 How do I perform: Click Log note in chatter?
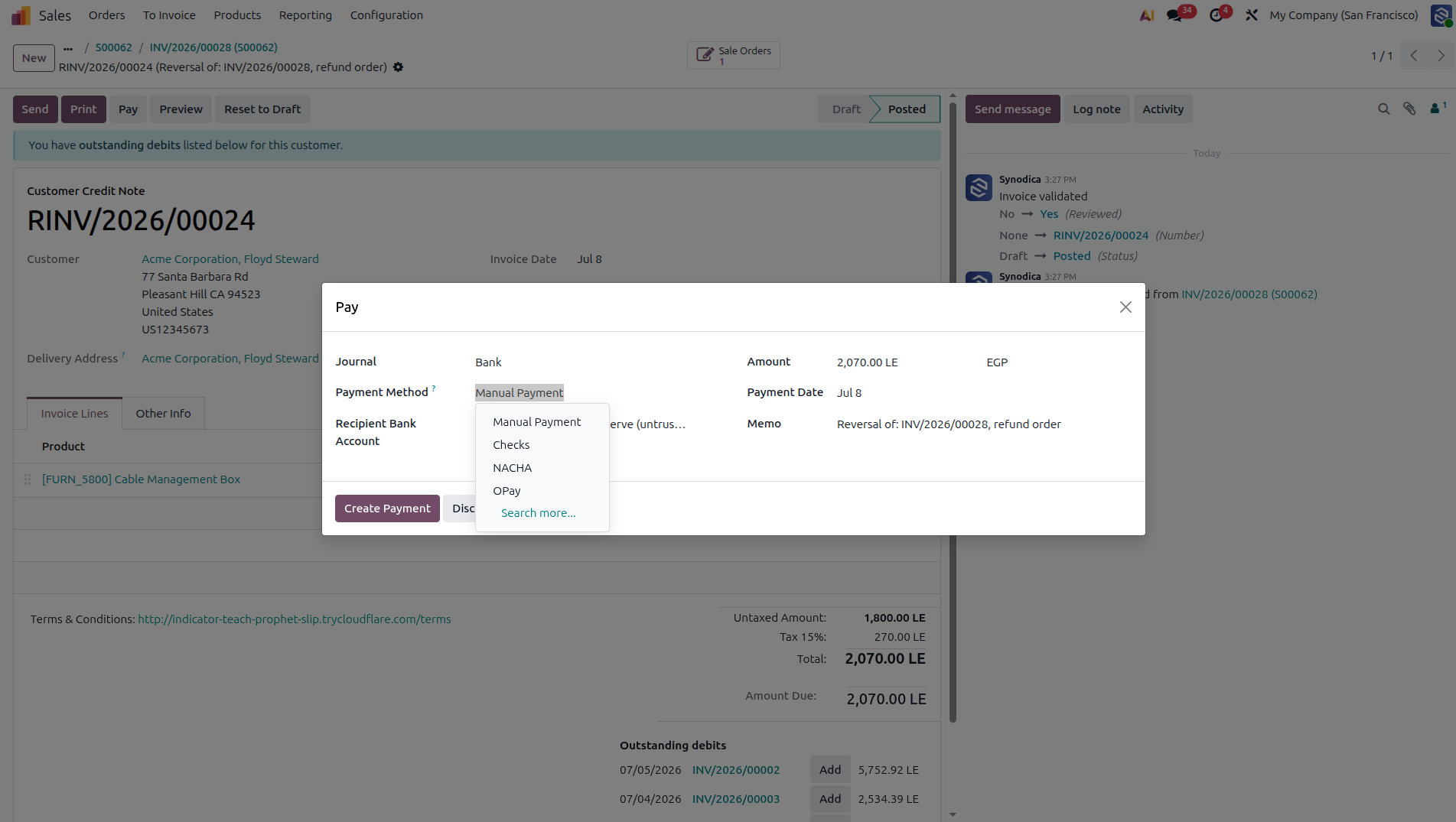1096,109
